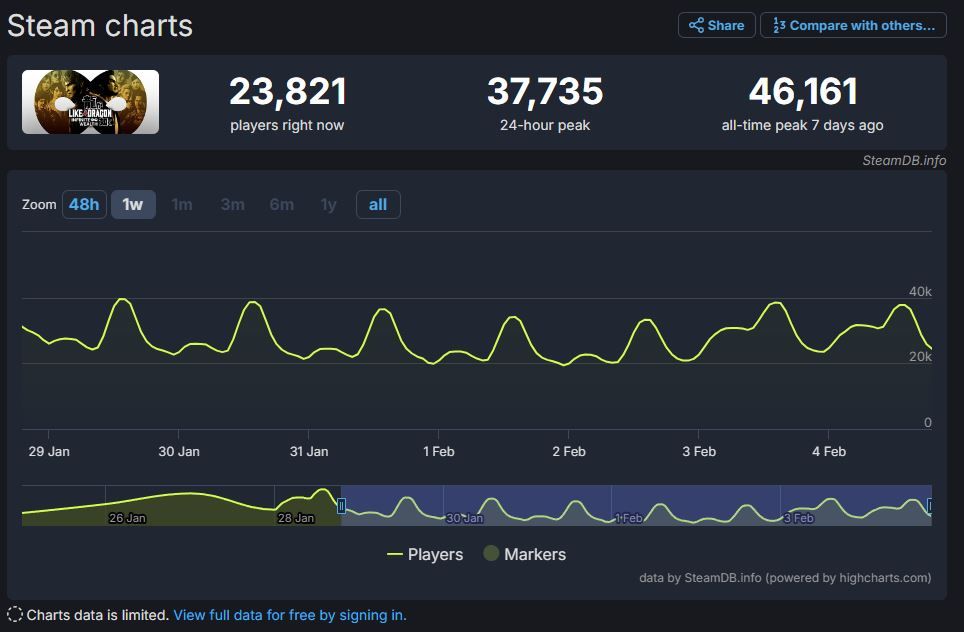Click the 28 Jan navigator label
The image size is (964, 632).
pos(296,518)
